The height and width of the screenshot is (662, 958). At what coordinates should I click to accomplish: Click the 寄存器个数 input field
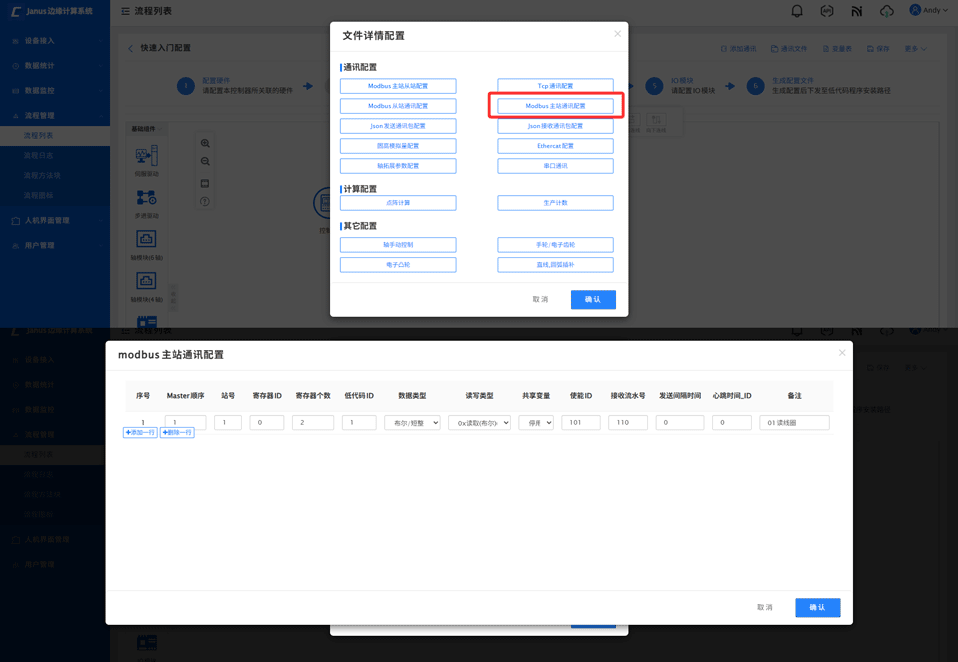click(312, 423)
